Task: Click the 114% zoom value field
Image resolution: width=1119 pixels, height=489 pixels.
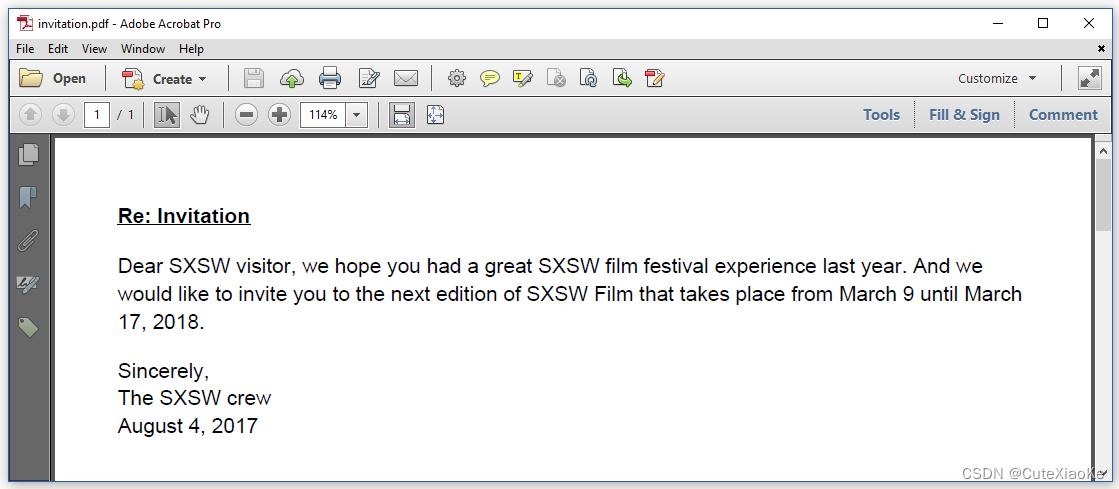Action: pos(323,114)
